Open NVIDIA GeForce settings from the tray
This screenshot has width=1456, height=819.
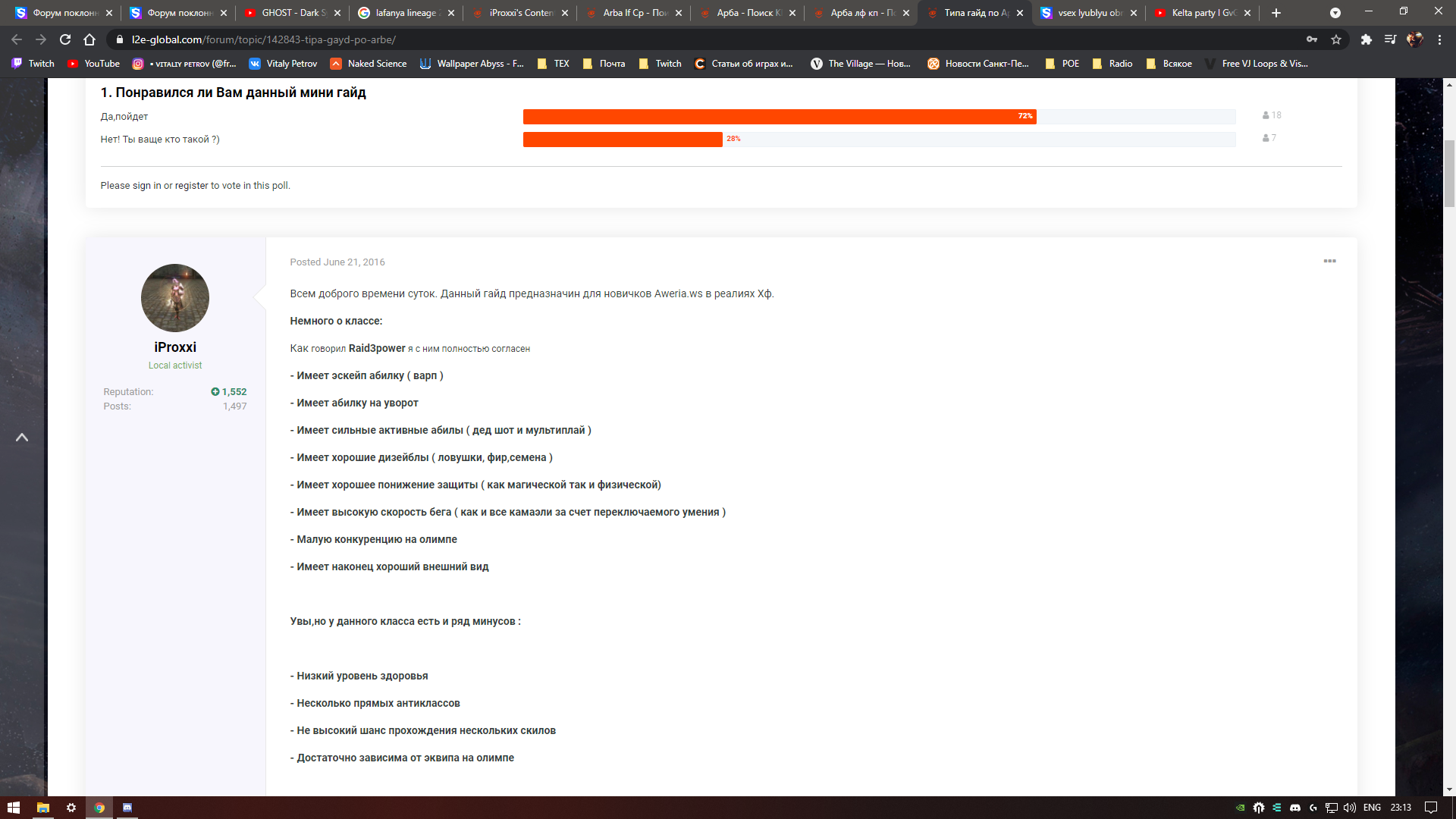[1239, 808]
